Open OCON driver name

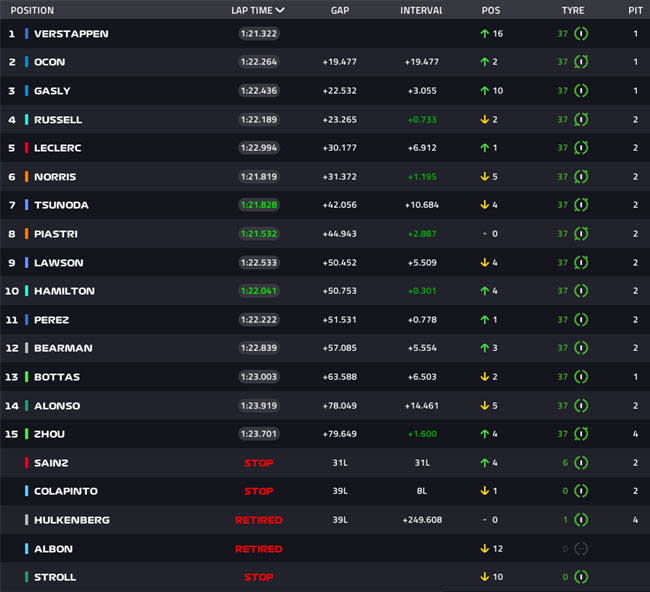pyautogui.click(x=50, y=62)
